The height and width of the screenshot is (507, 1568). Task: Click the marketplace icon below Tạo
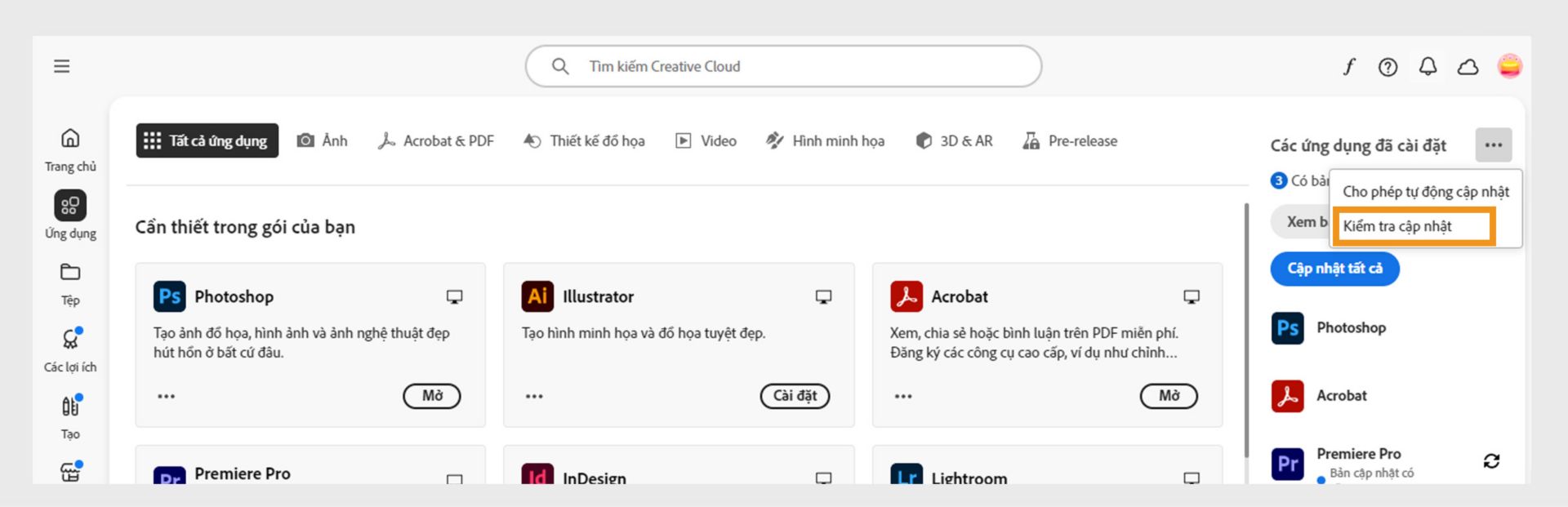71,471
